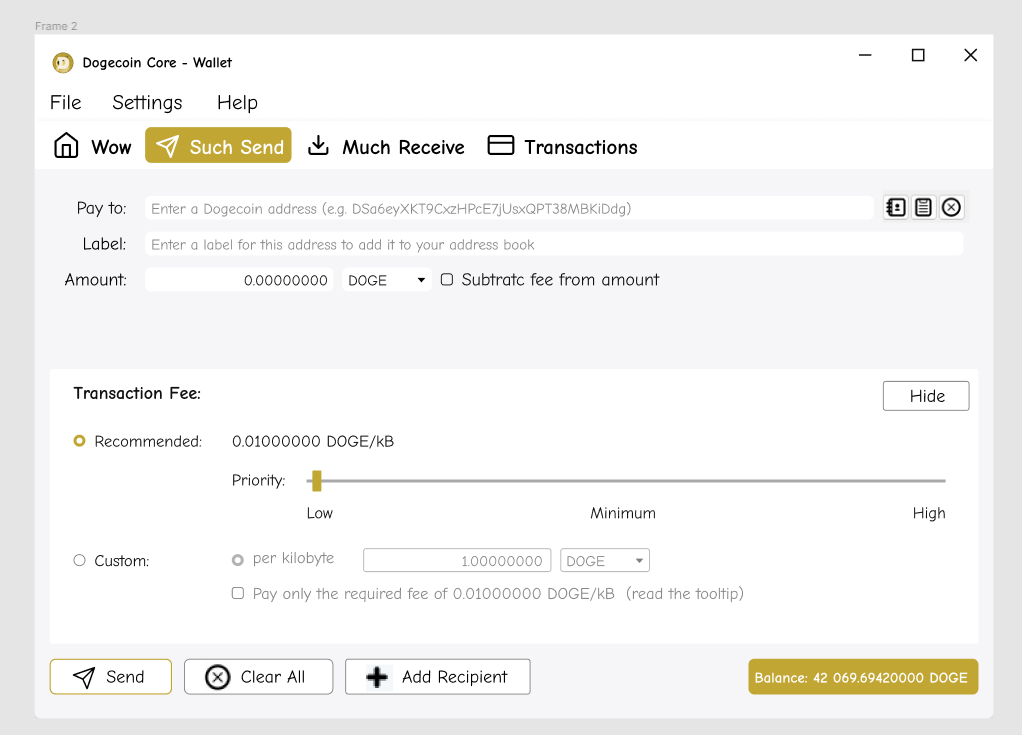The height and width of the screenshot is (735, 1022).
Task: Click the plus icon on Add Recipient
Action: pyautogui.click(x=377, y=677)
